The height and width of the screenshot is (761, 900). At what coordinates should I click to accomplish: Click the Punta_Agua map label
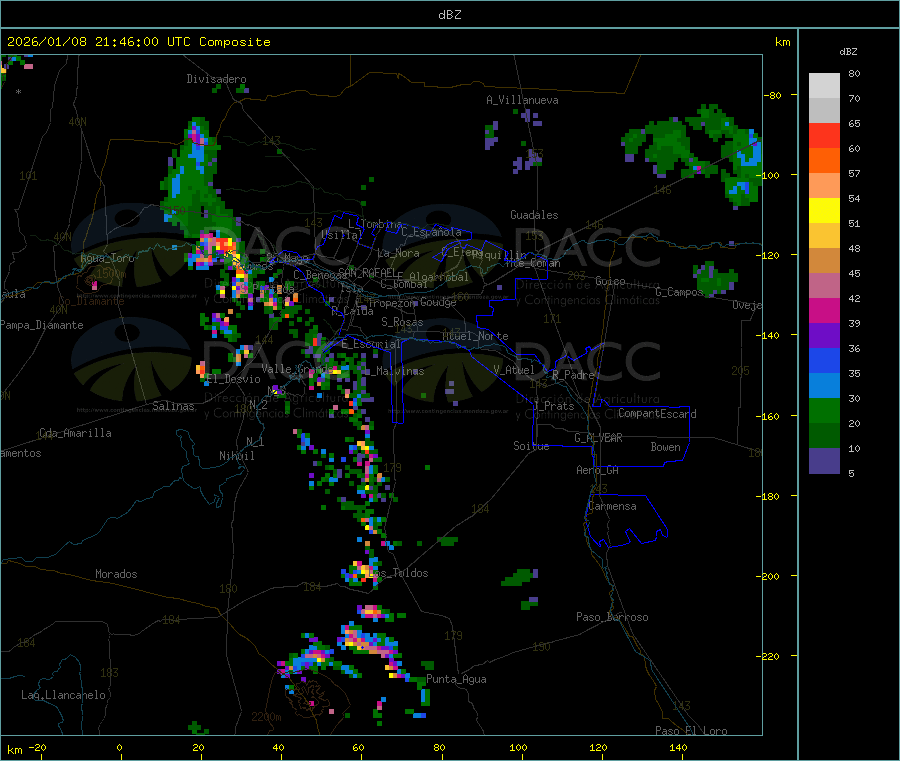pyautogui.click(x=456, y=679)
